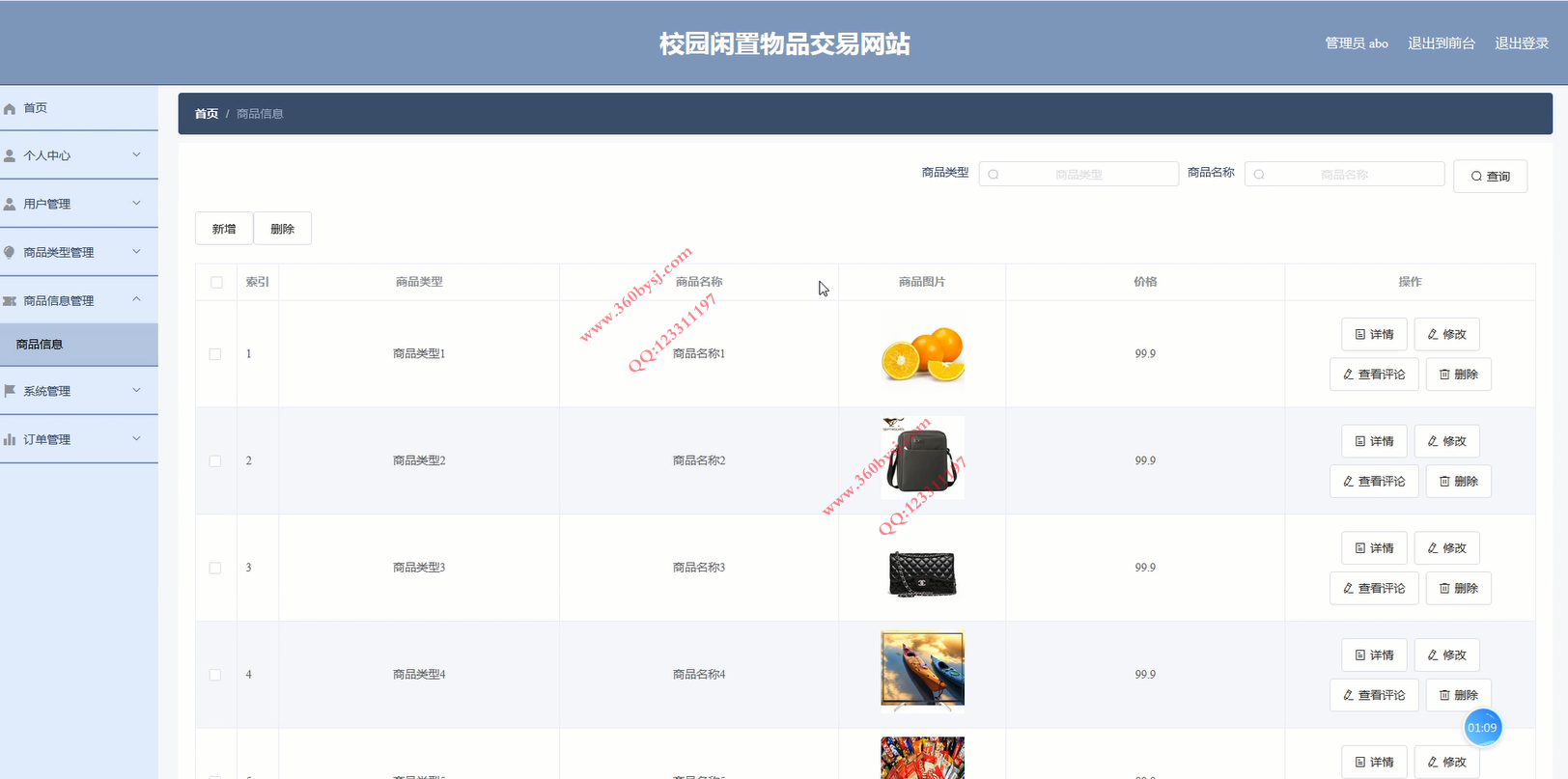The image size is (1568, 779).
Task: Open the 用户管理 sidebar menu
Action: click(79, 204)
